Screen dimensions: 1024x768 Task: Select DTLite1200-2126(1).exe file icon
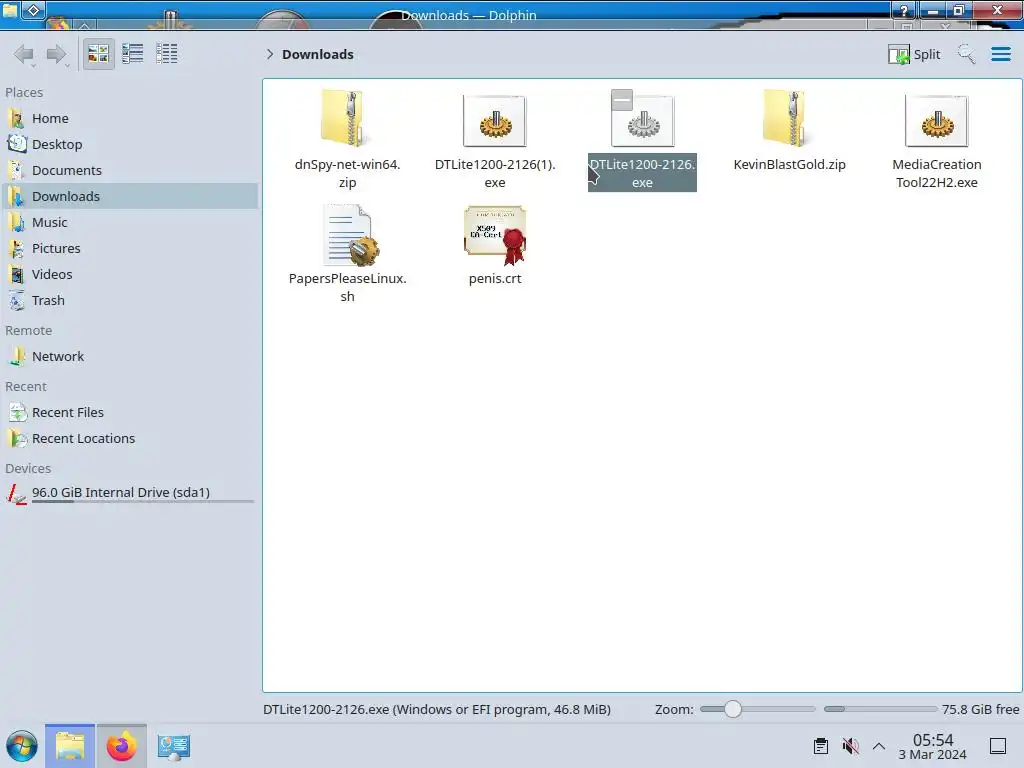point(494,121)
